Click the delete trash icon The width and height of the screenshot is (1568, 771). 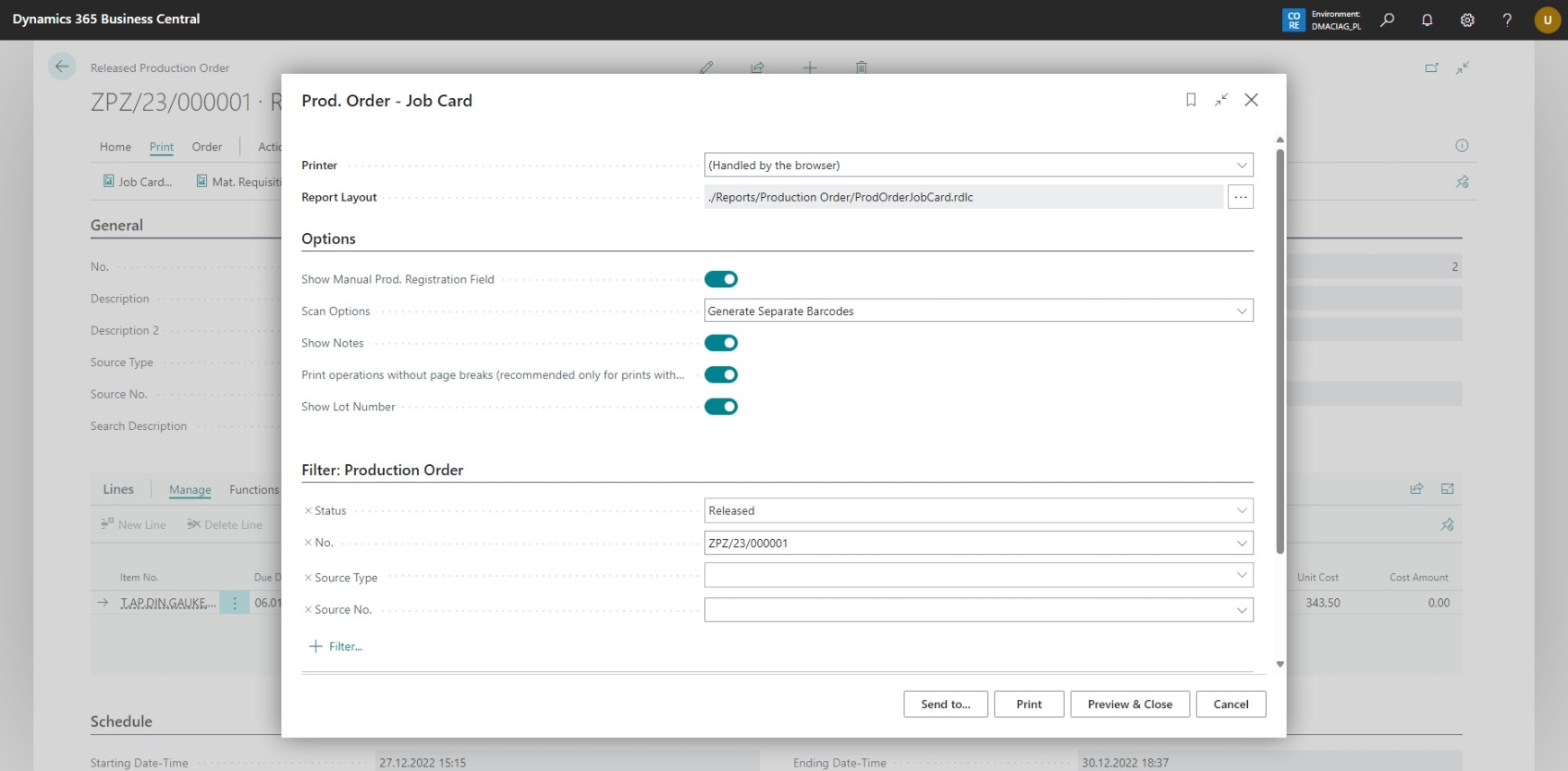(861, 67)
